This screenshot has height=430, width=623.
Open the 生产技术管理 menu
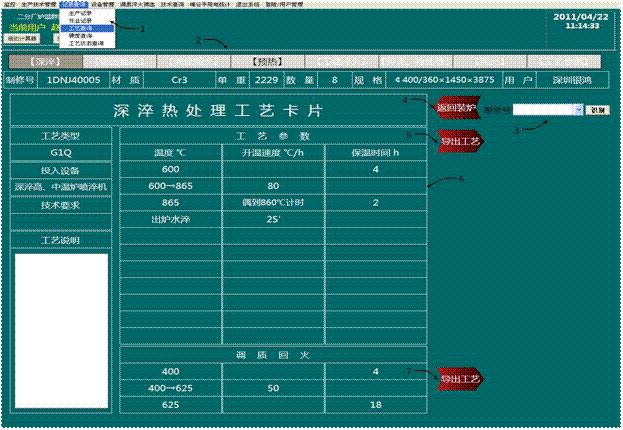pos(38,5)
